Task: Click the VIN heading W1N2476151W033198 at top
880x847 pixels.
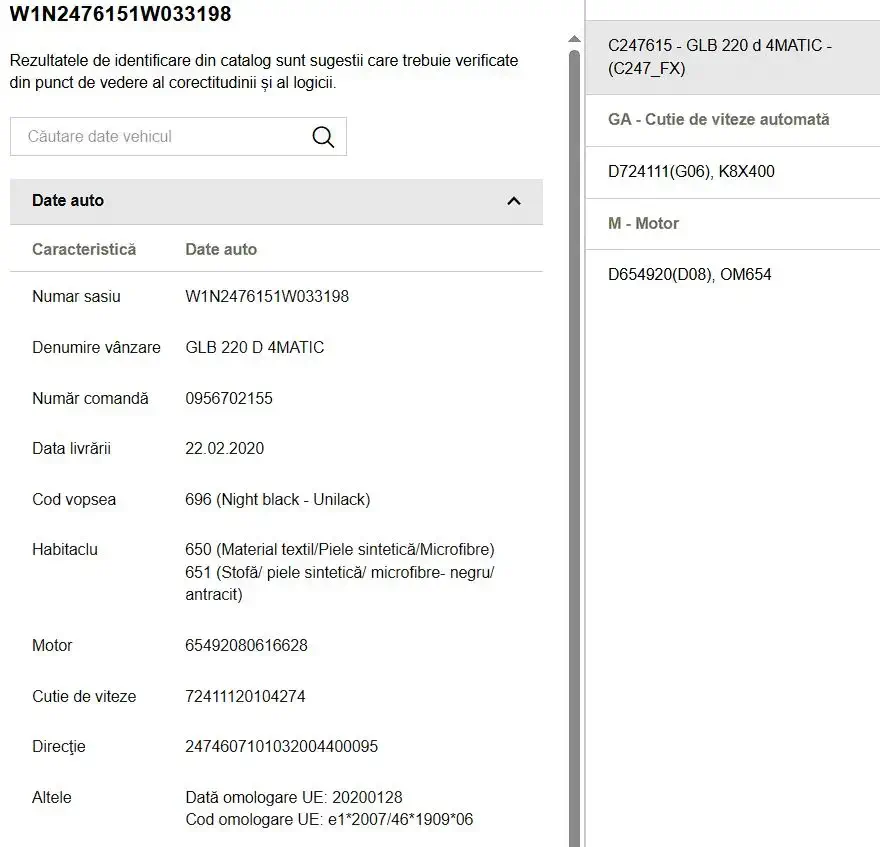Action: [121, 13]
